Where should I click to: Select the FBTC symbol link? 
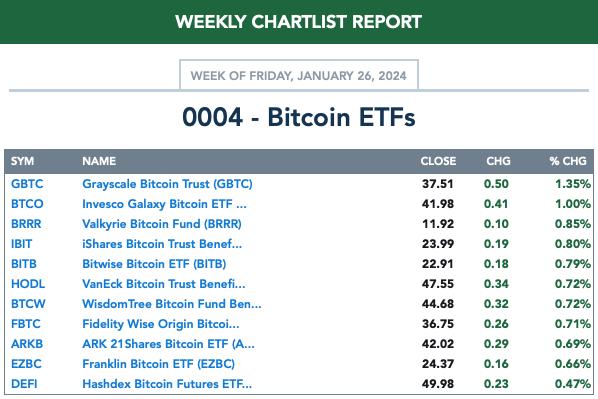pos(26,324)
